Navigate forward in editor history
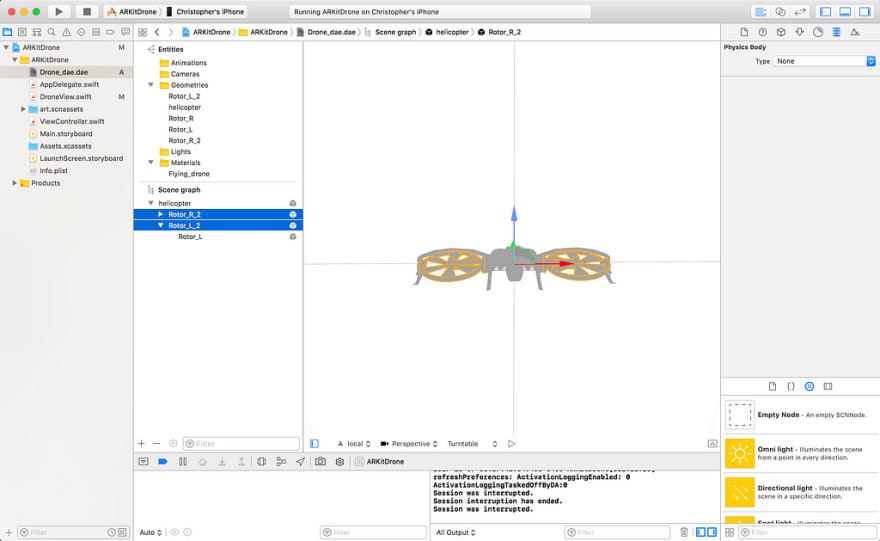The width and height of the screenshot is (880, 541). [171, 32]
